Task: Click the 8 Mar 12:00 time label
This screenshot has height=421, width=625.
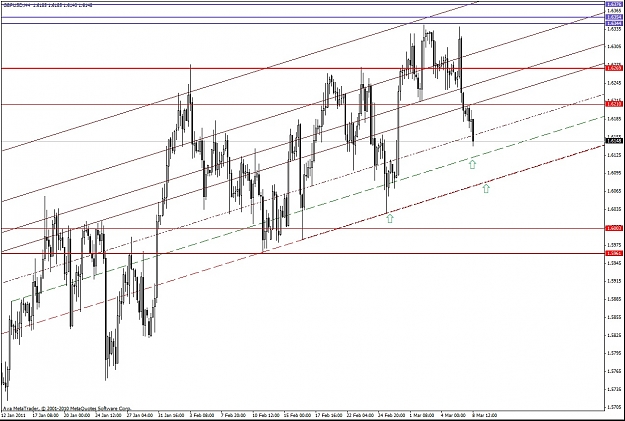Action: tap(485, 415)
